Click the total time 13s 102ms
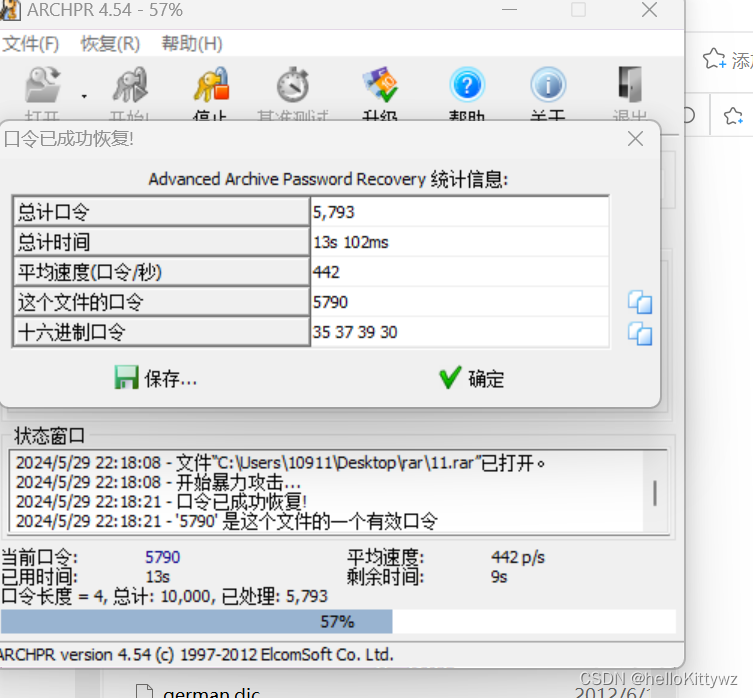The height and width of the screenshot is (698, 753). 351,242
